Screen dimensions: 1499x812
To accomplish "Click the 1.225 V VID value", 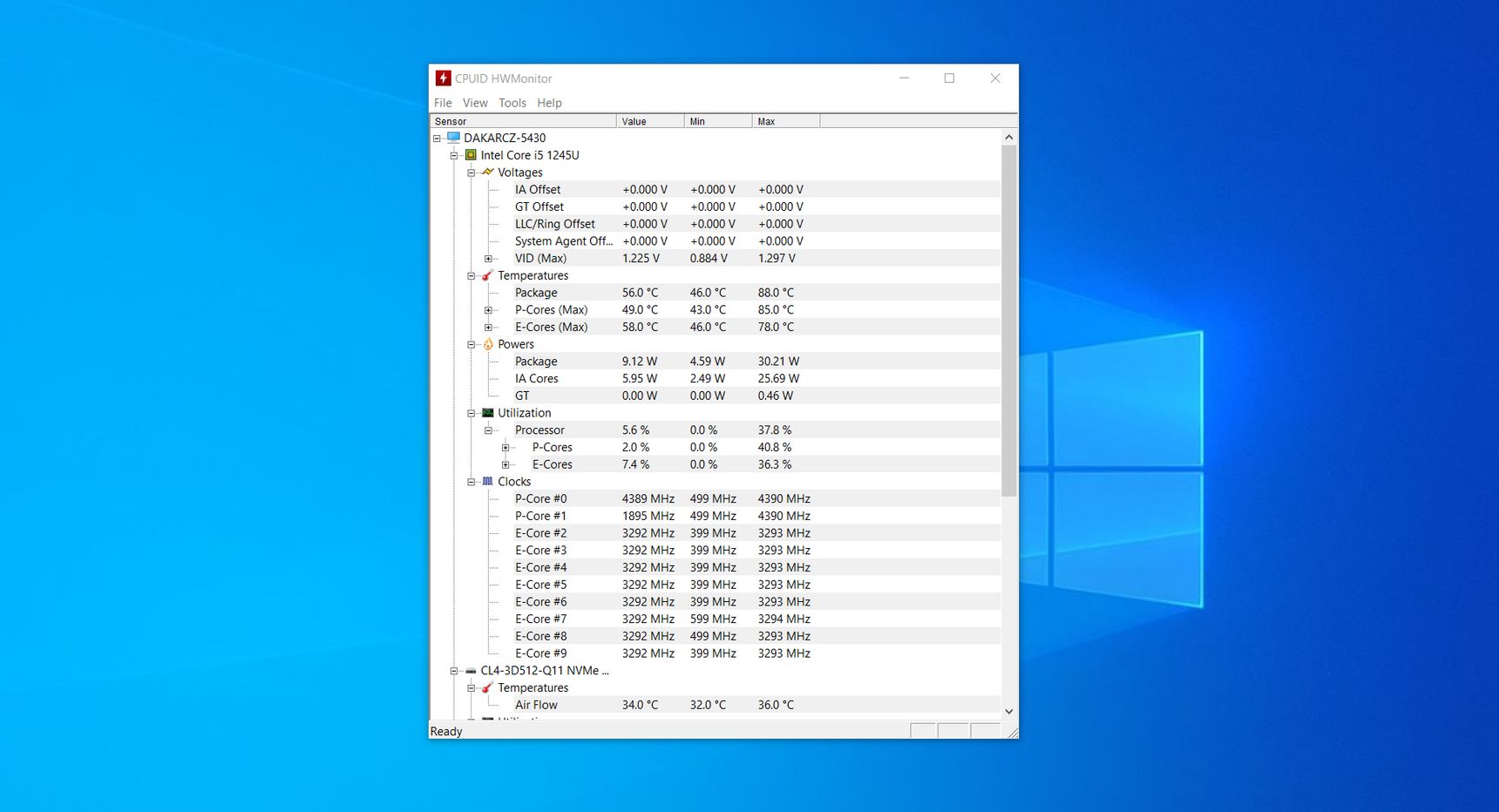I will tap(641, 259).
